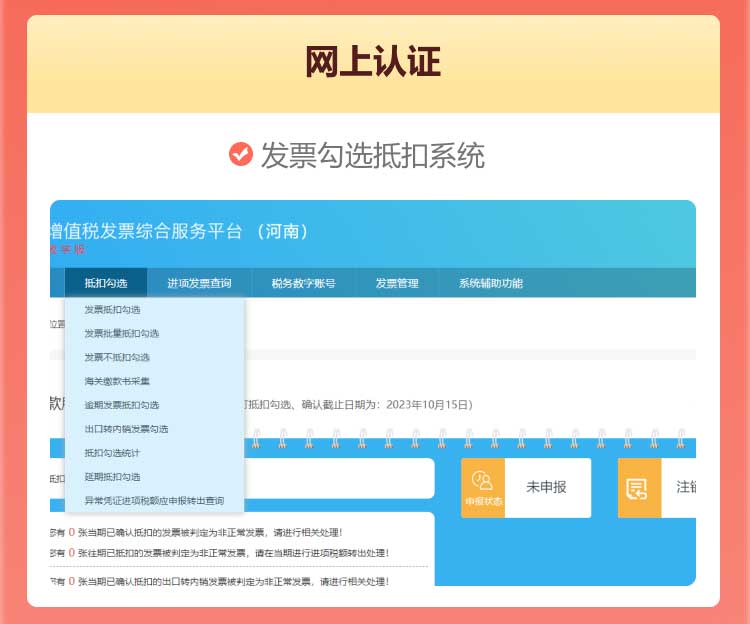Open 海关缴款书采集 from the menu
This screenshot has height=624, width=750.
pyautogui.click(x=117, y=381)
